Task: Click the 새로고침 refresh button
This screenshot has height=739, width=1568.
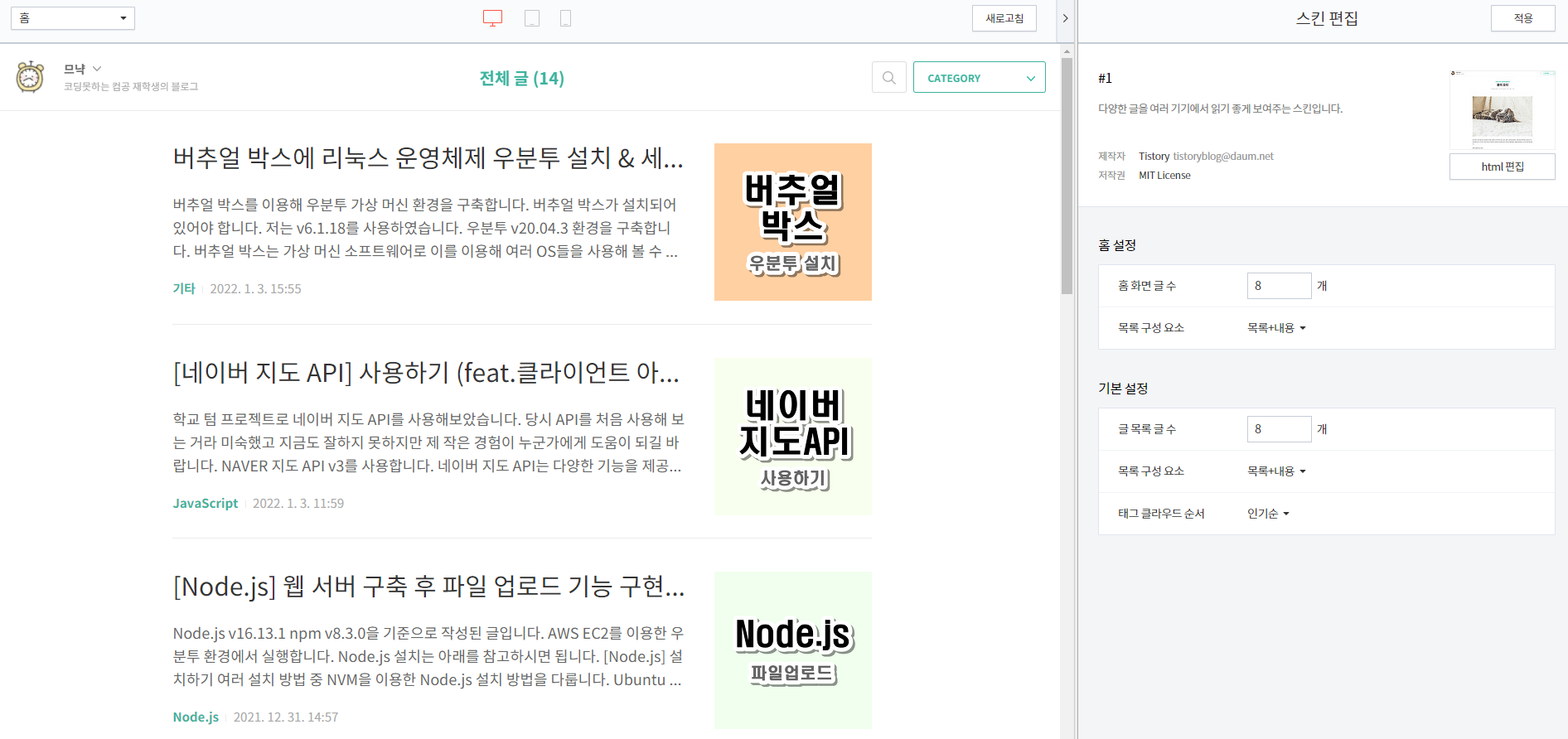Action: tap(1004, 18)
